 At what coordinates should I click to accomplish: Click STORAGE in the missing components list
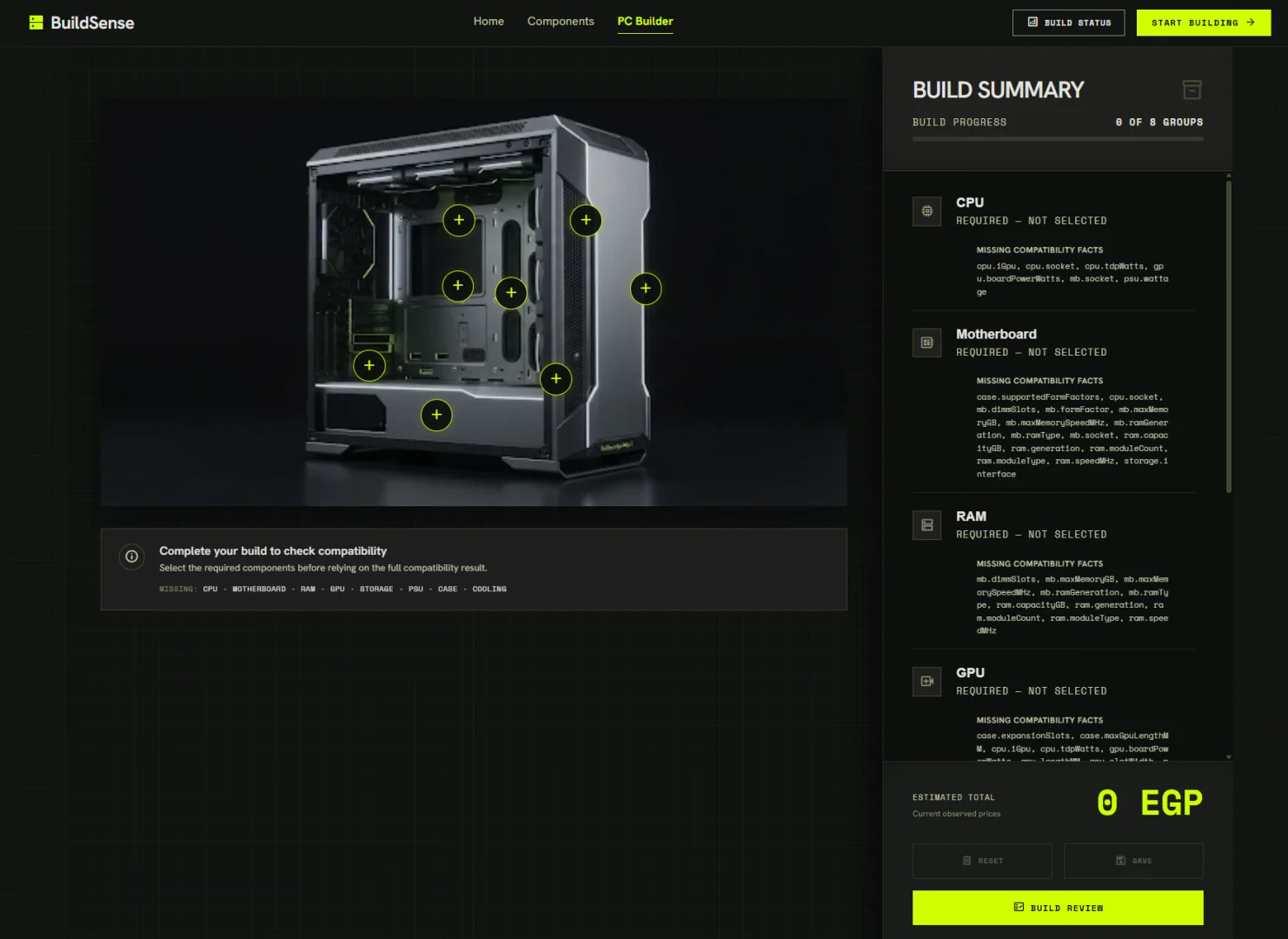pyautogui.click(x=376, y=589)
